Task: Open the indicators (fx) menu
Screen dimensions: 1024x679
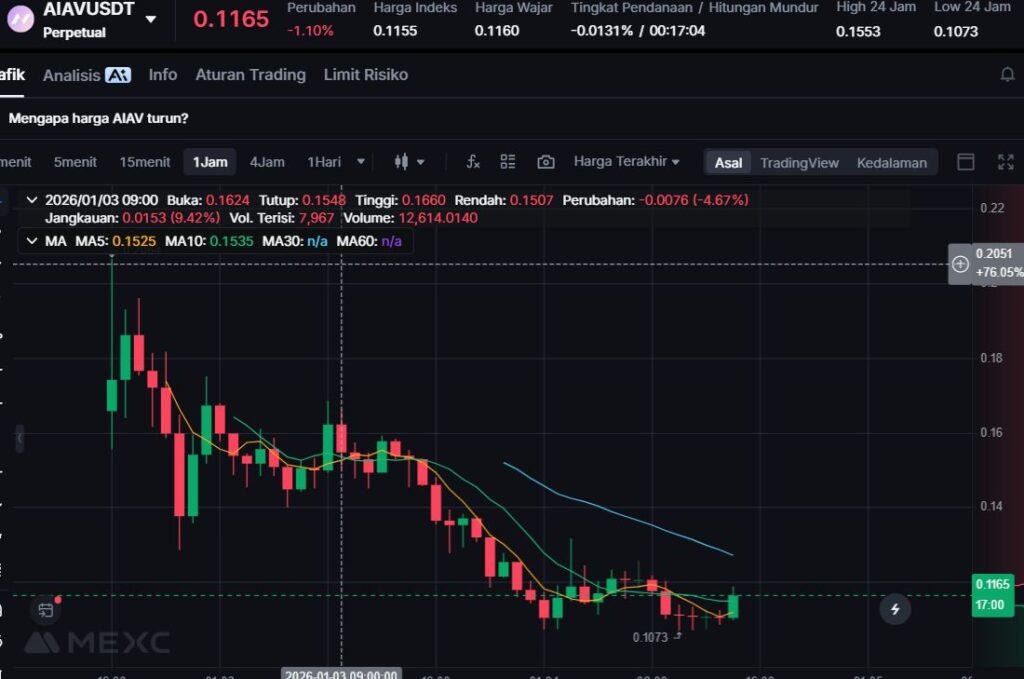Action: click(x=474, y=162)
